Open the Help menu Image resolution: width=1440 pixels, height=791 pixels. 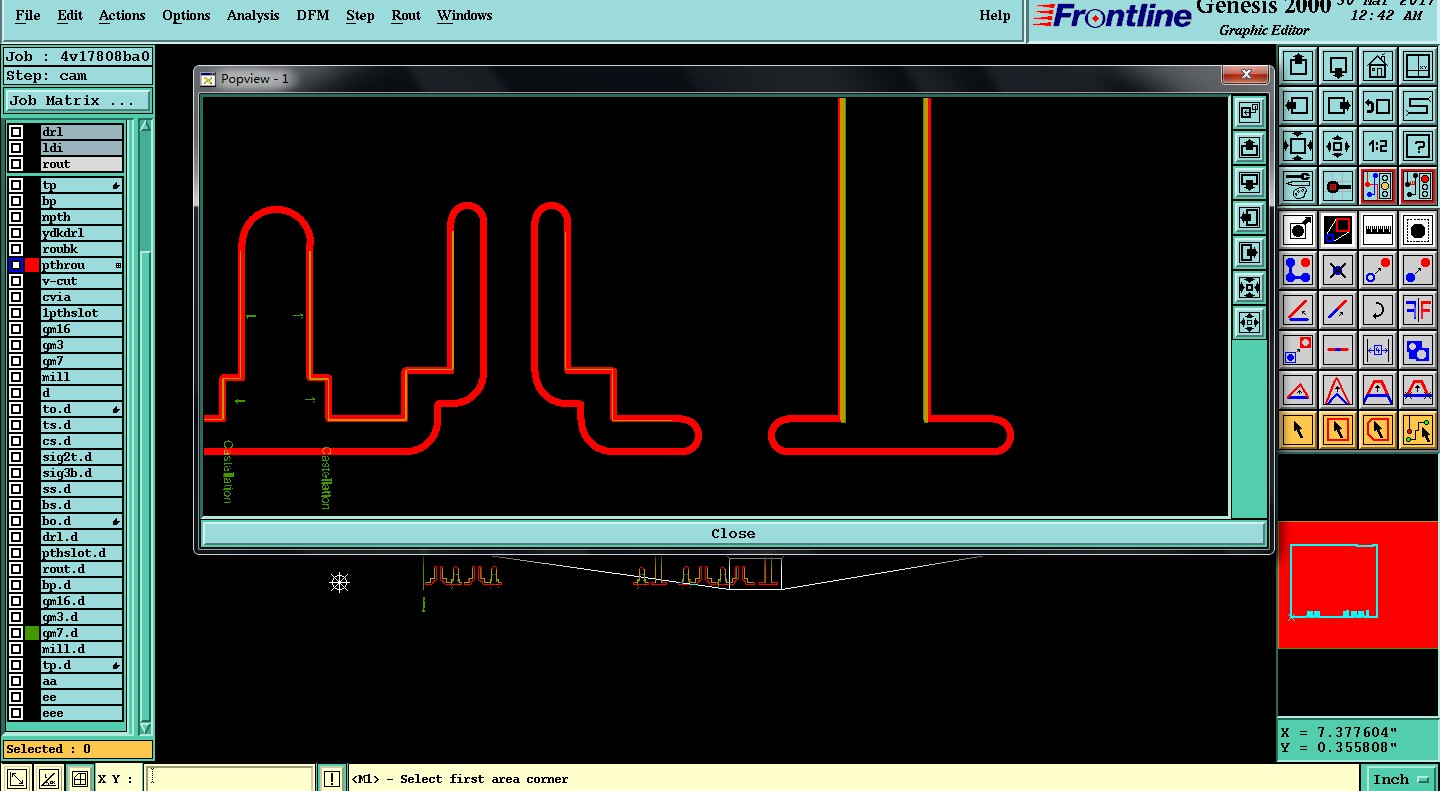click(995, 15)
